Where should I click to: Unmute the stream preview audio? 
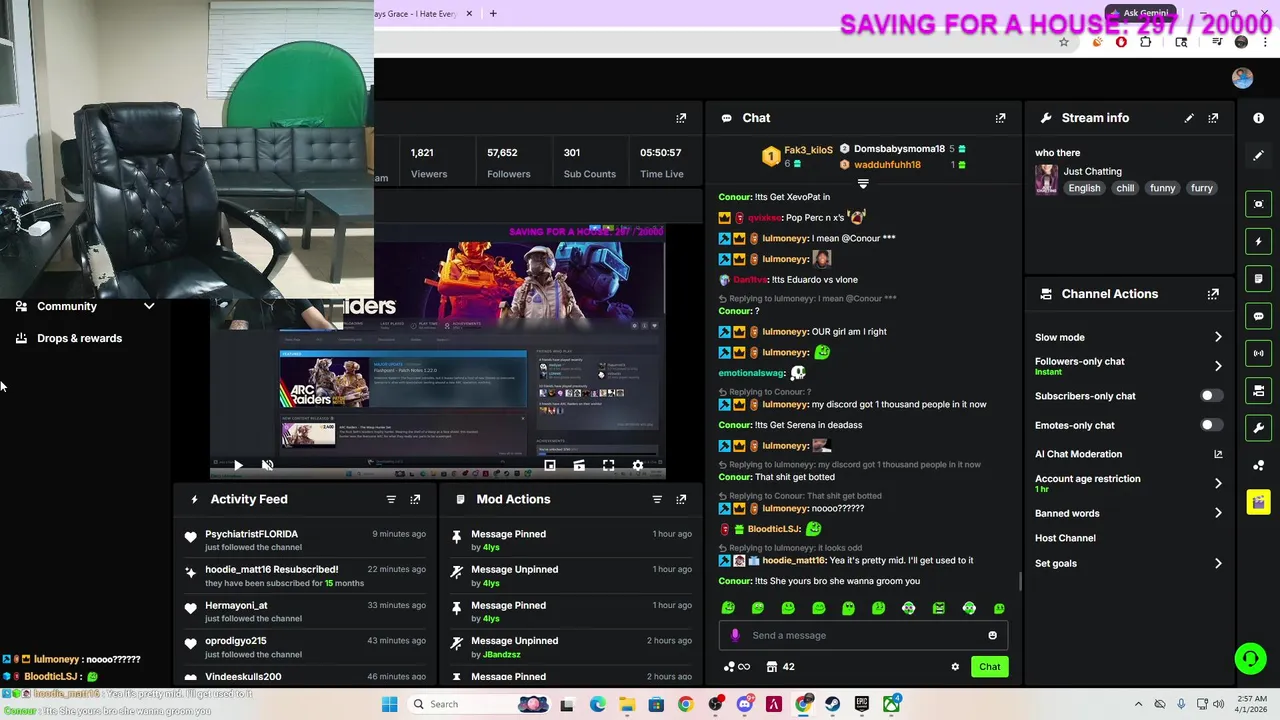[267, 465]
